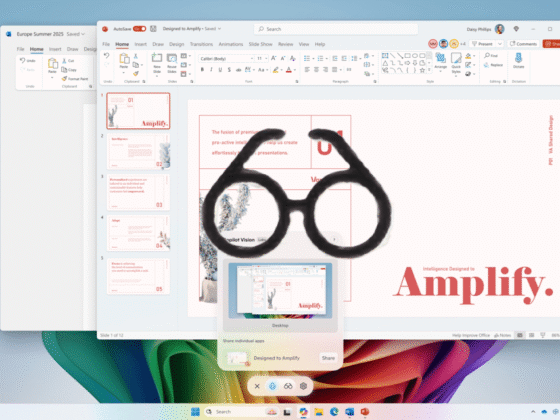Image resolution: width=560 pixels, height=420 pixels.
Task: Click the Format Painter brush in PowerPoint
Action: tap(136, 74)
